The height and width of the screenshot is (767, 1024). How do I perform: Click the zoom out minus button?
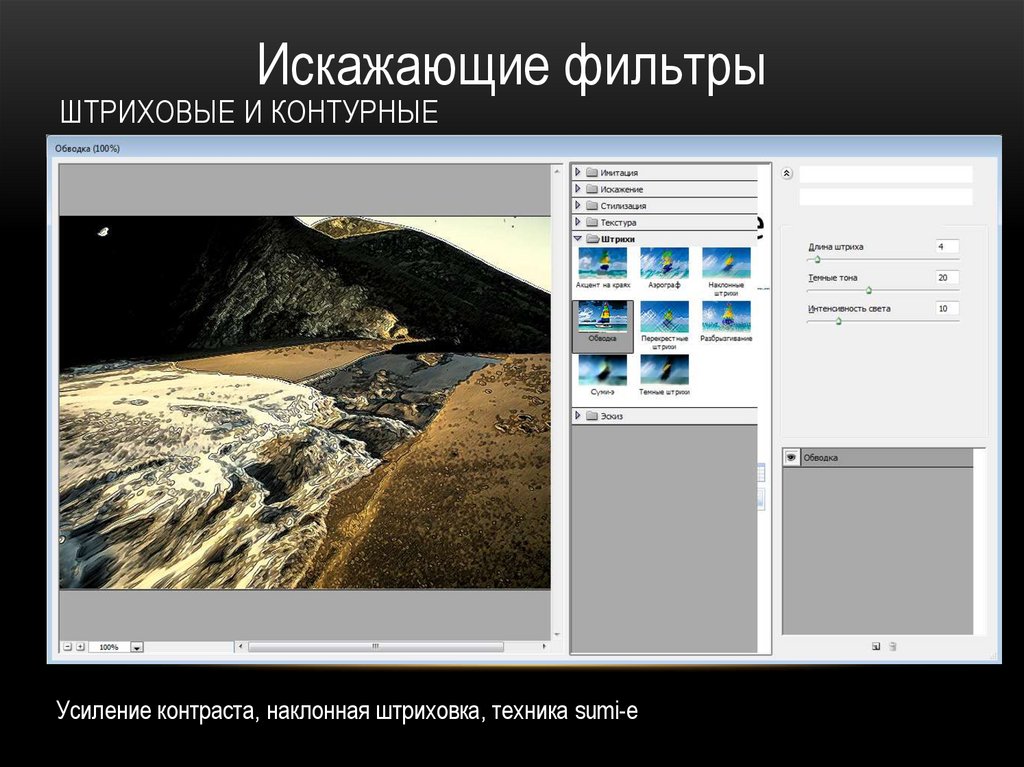(x=68, y=647)
